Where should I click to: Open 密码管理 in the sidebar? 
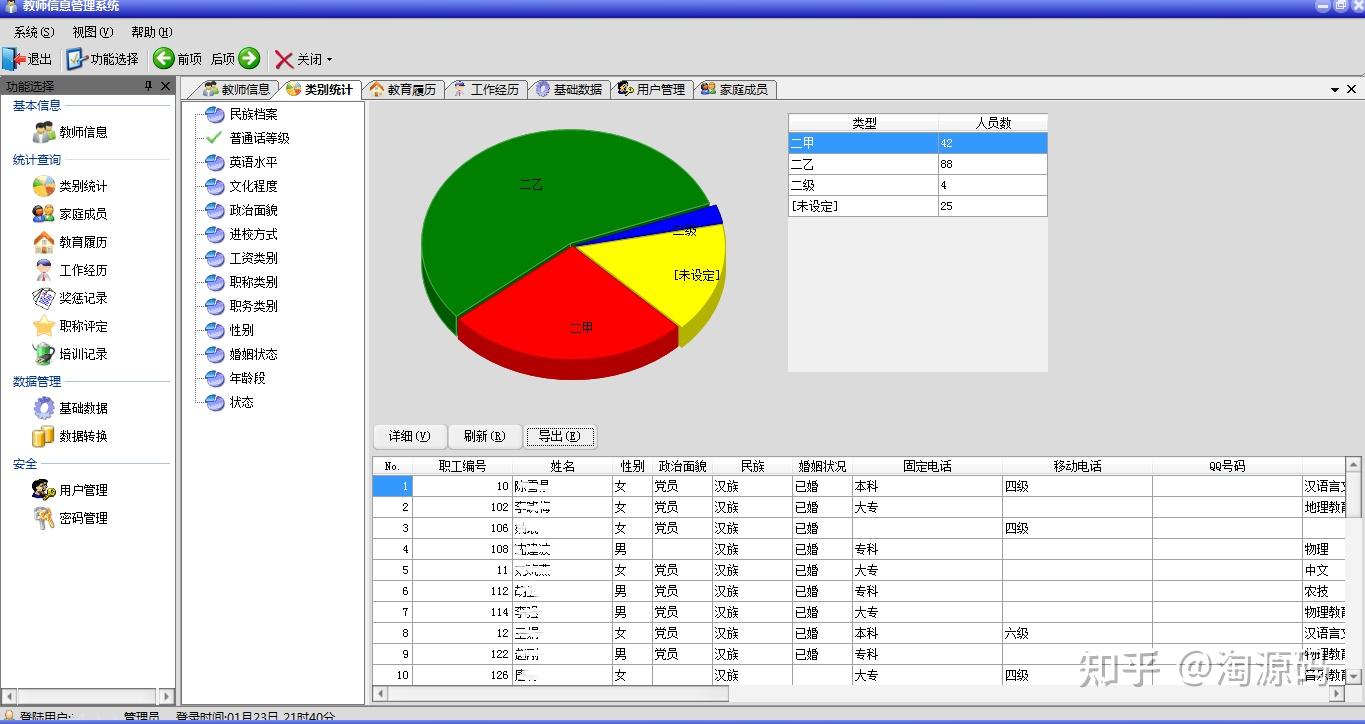click(x=70, y=518)
